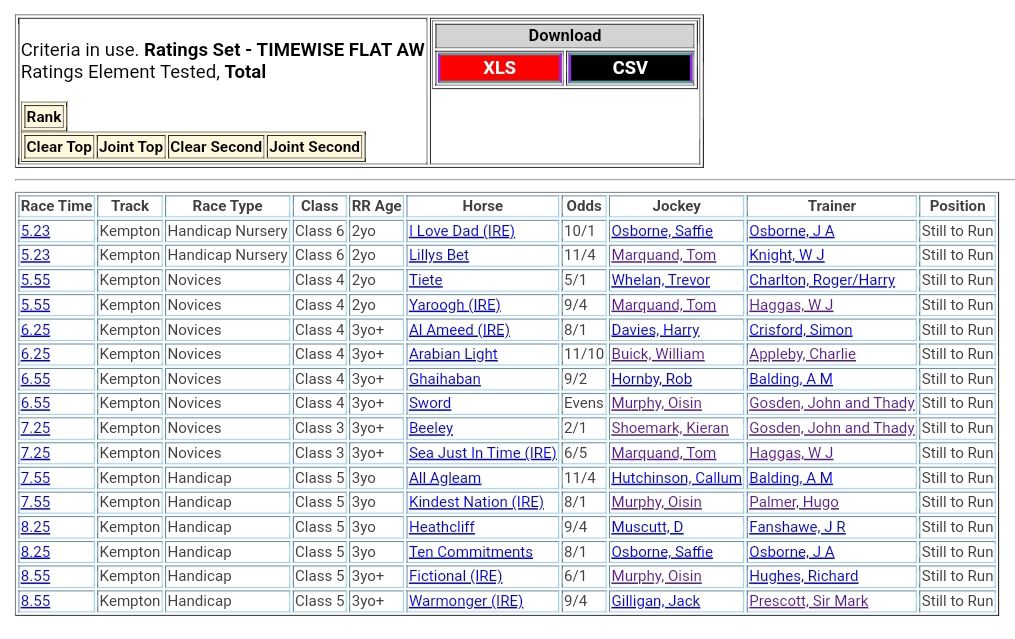The height and width of the screenshot is (639, 1015).
Task: View trainer Prescott, Sir Mark page
Action: tap(808, 601)
